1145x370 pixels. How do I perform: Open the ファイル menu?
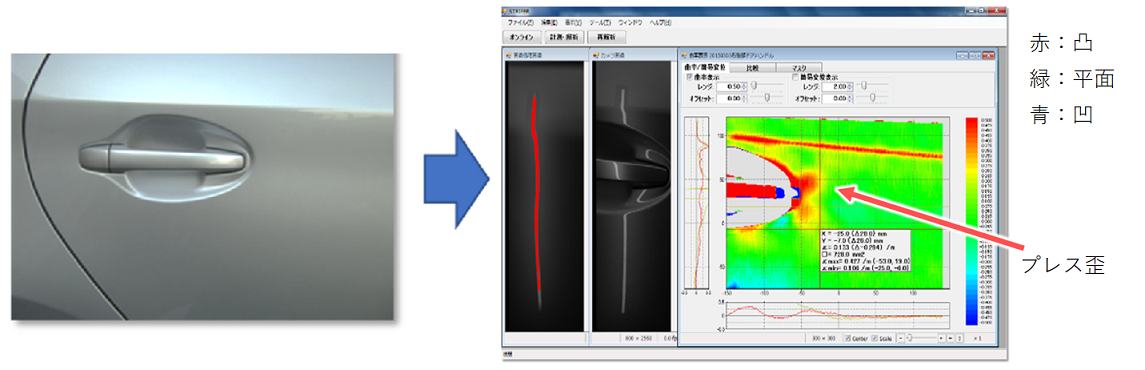click(x=521, y=23)
